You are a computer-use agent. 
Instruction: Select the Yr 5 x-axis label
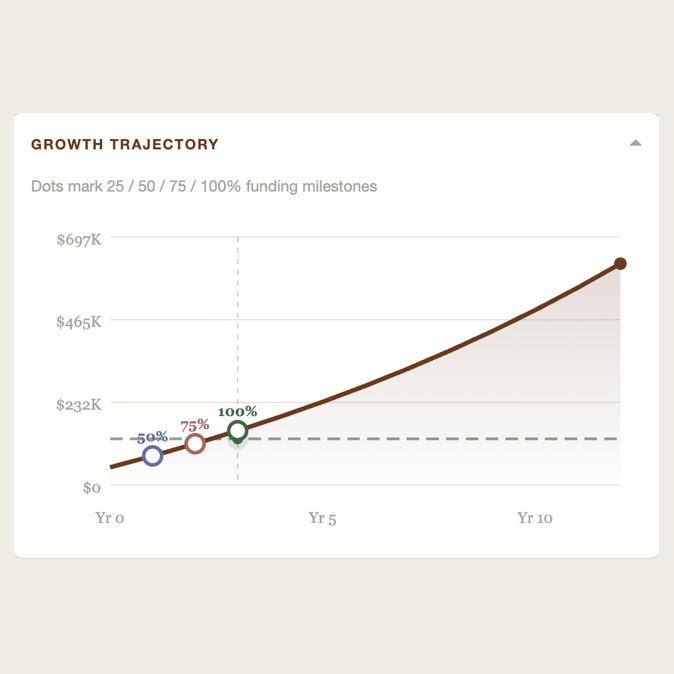pyautogui.click(x=322, y=518)
